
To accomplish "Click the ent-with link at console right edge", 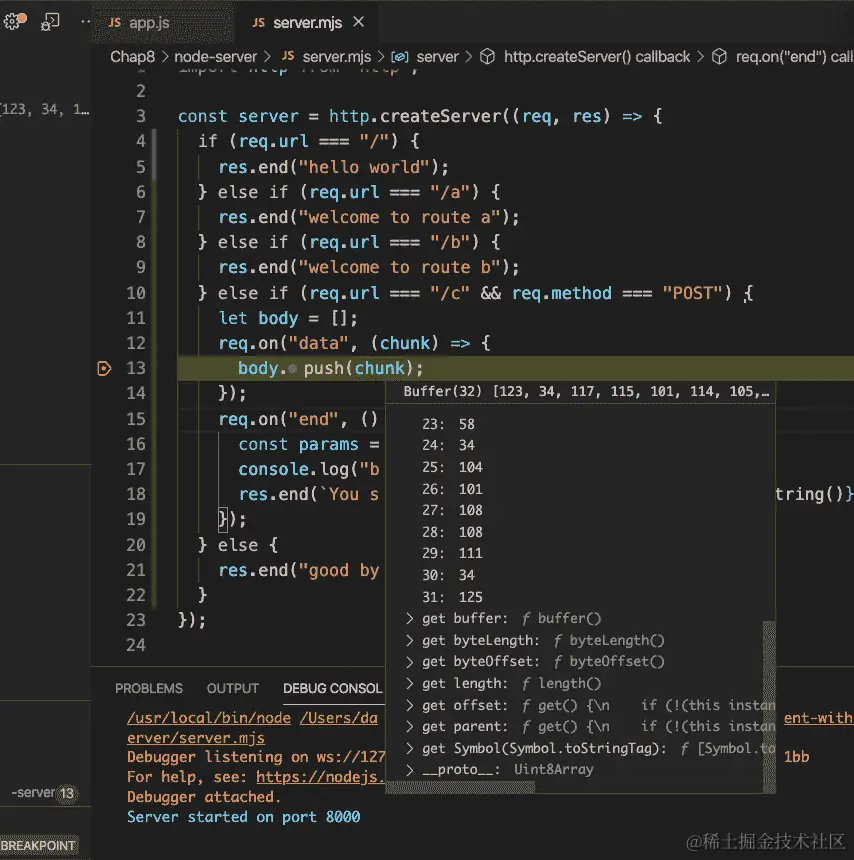I will [x=818, y=718].
